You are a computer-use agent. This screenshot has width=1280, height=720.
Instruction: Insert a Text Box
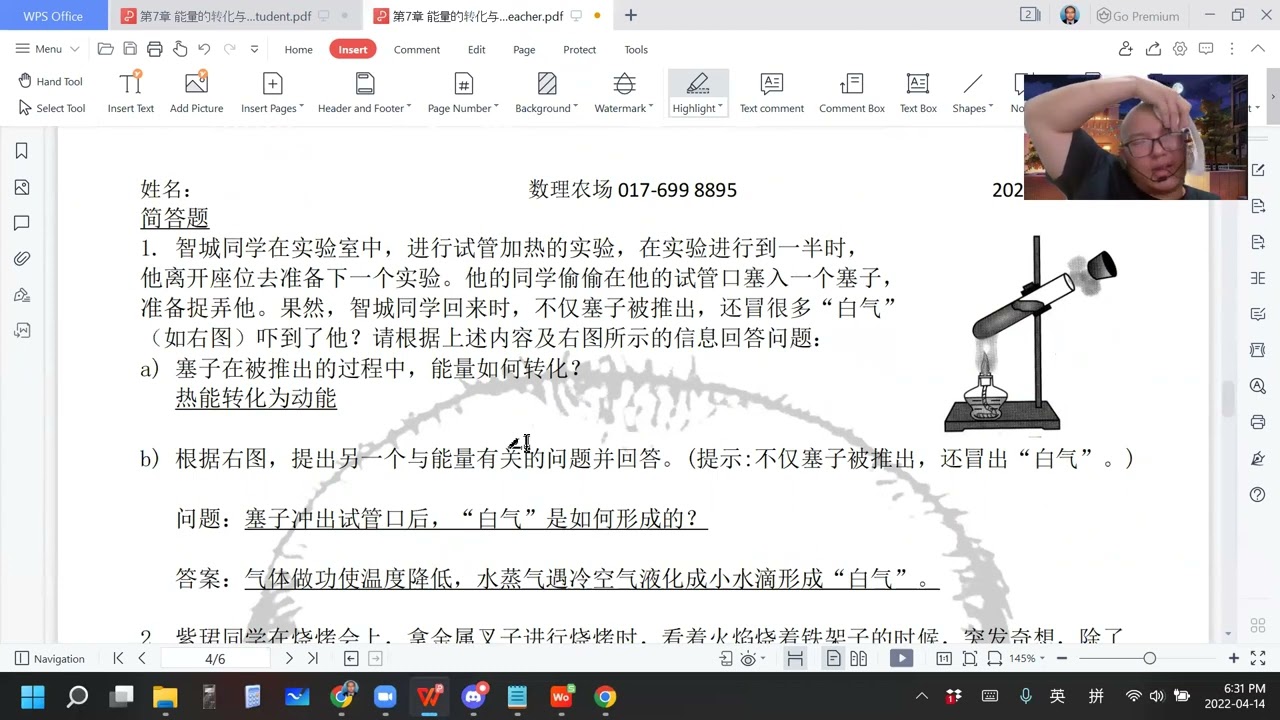[918, 93]
